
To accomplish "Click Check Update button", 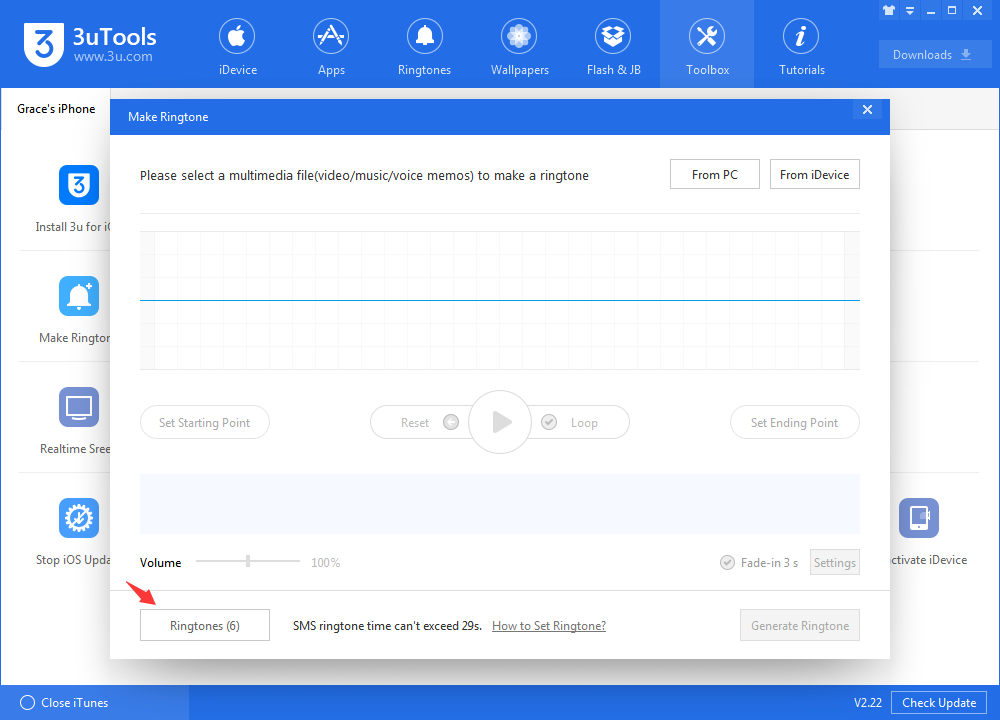I will point(939,702).
